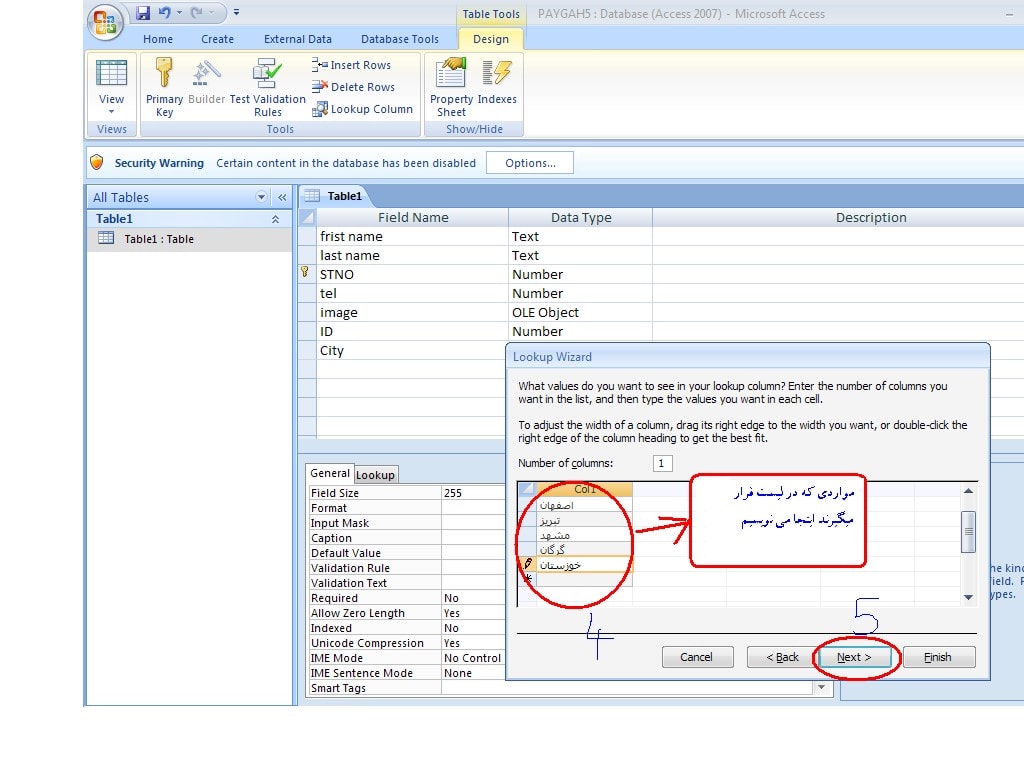Undo the last action
The image size is (1024, 768).
click(165, 12)
